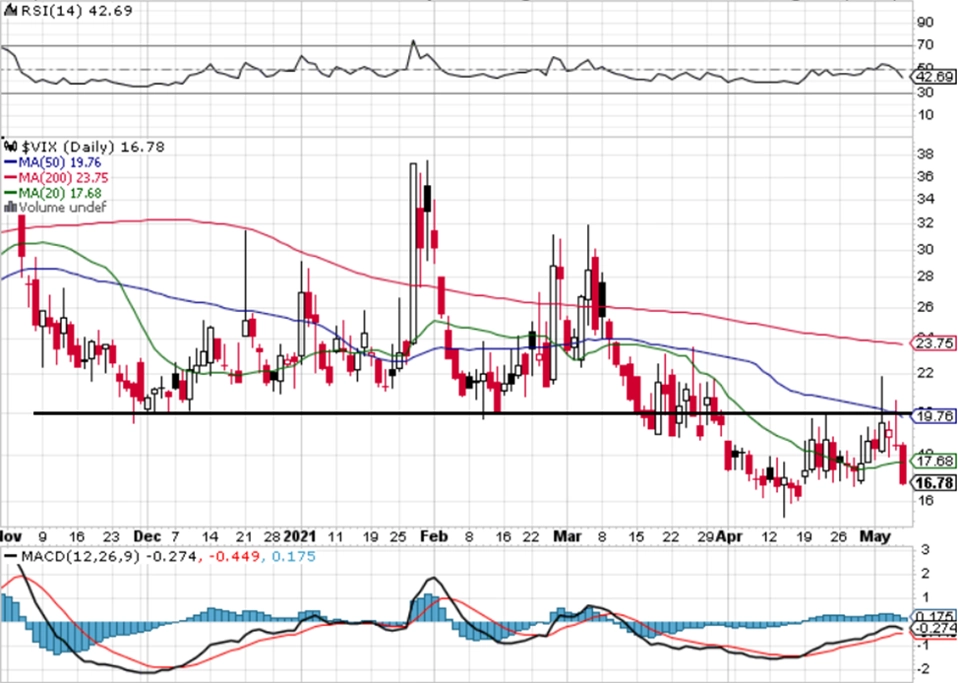Click the Apr label on date axis

729,536
